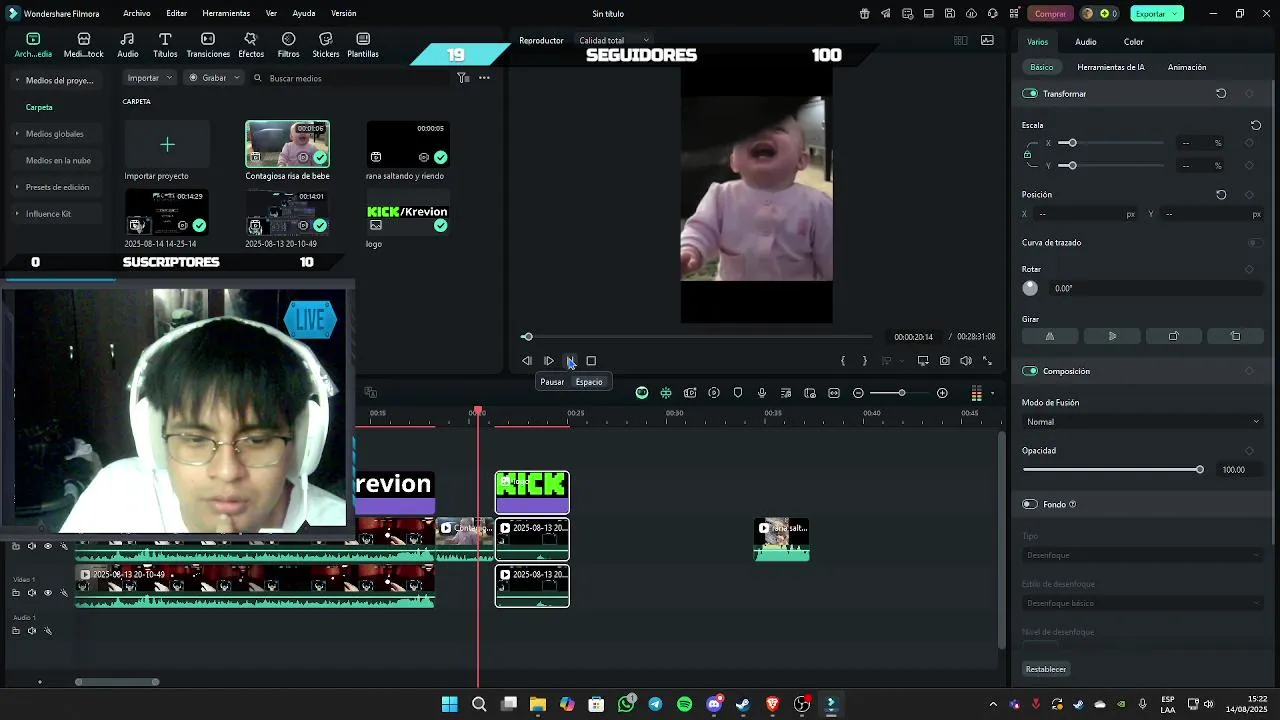Open the Archivo menu
The height and width of the screenshot is (720, 1280).
pos(137,14)
